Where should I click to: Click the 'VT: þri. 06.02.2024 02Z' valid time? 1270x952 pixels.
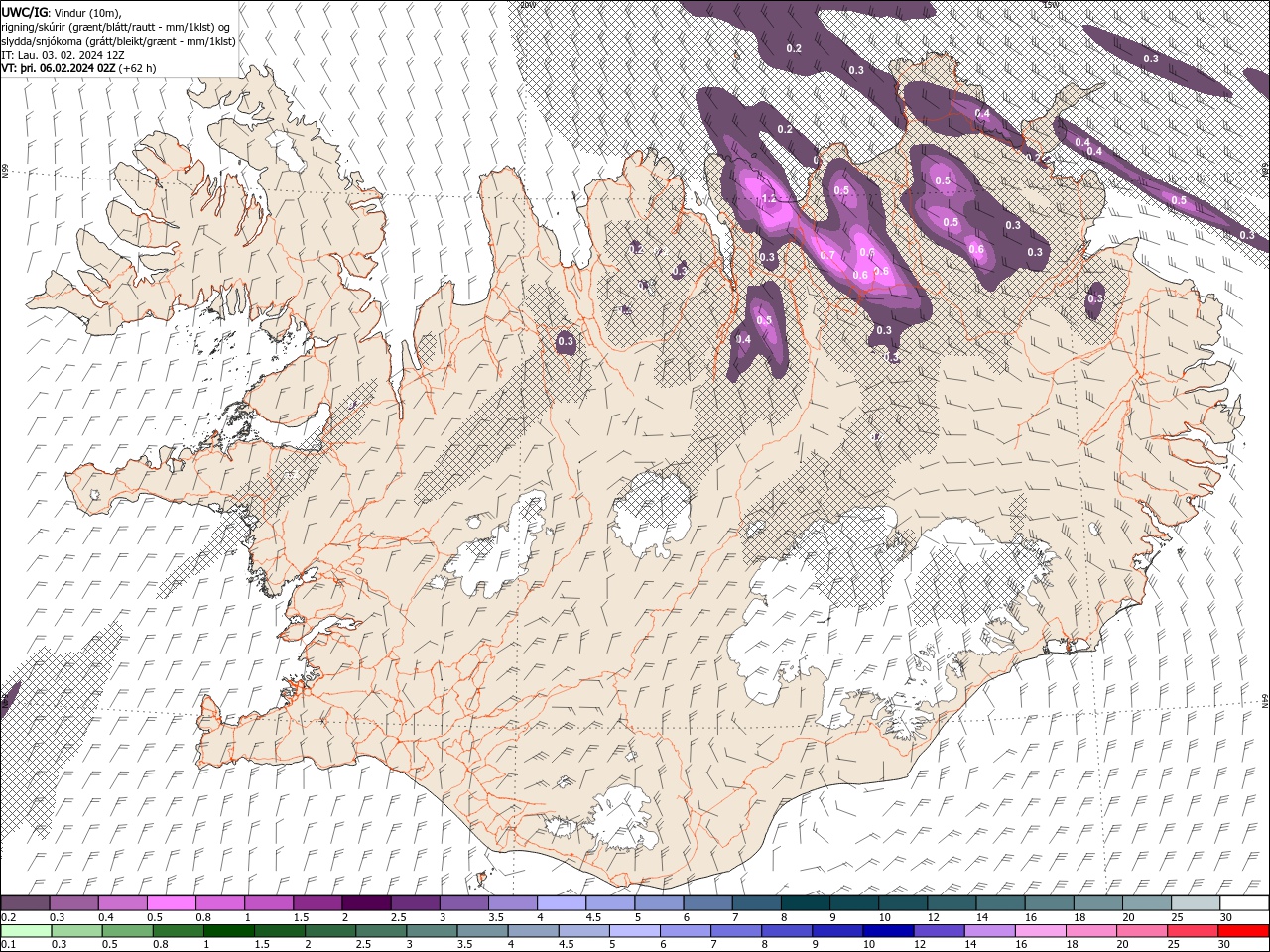pyautogui.click(x=59, y=68)
